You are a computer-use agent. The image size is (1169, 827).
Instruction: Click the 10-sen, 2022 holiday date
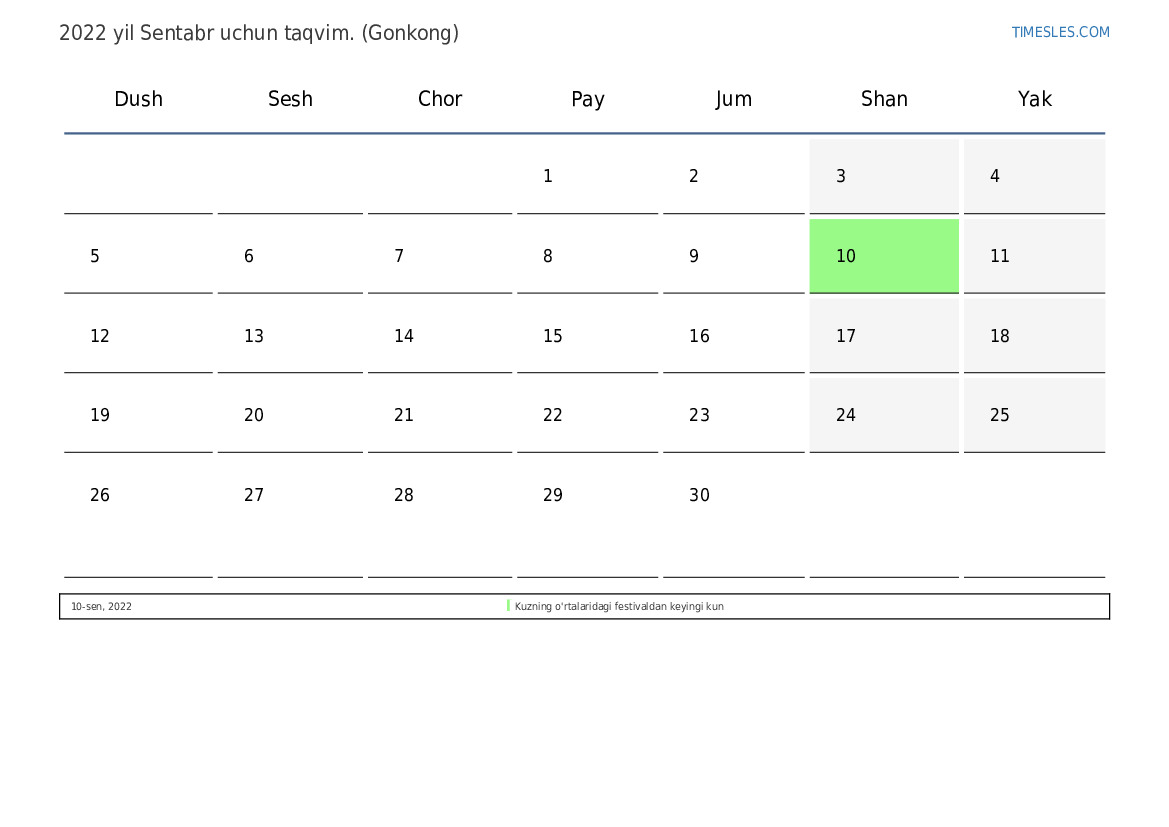[101, 606]
